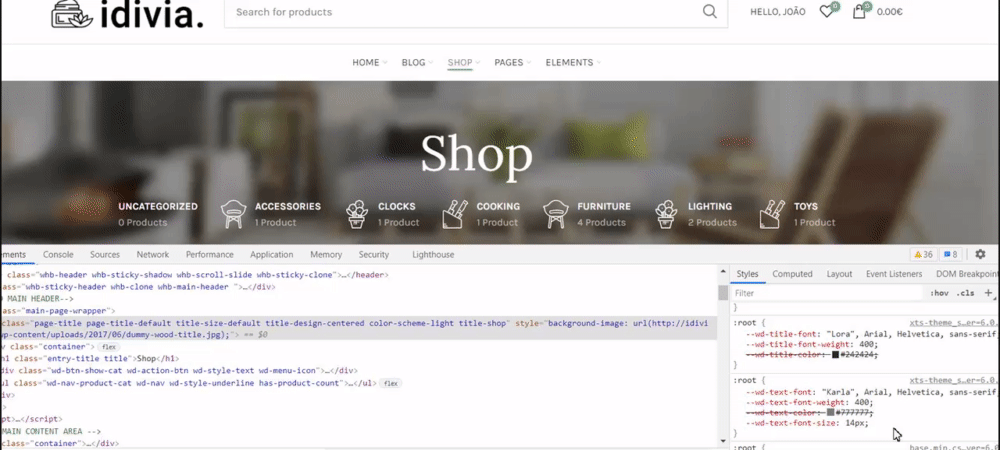Click flex badge next to wd-nav-product-cat ul
The height and width of the screenshot is (450, 1000).
(x=390, y=384)
